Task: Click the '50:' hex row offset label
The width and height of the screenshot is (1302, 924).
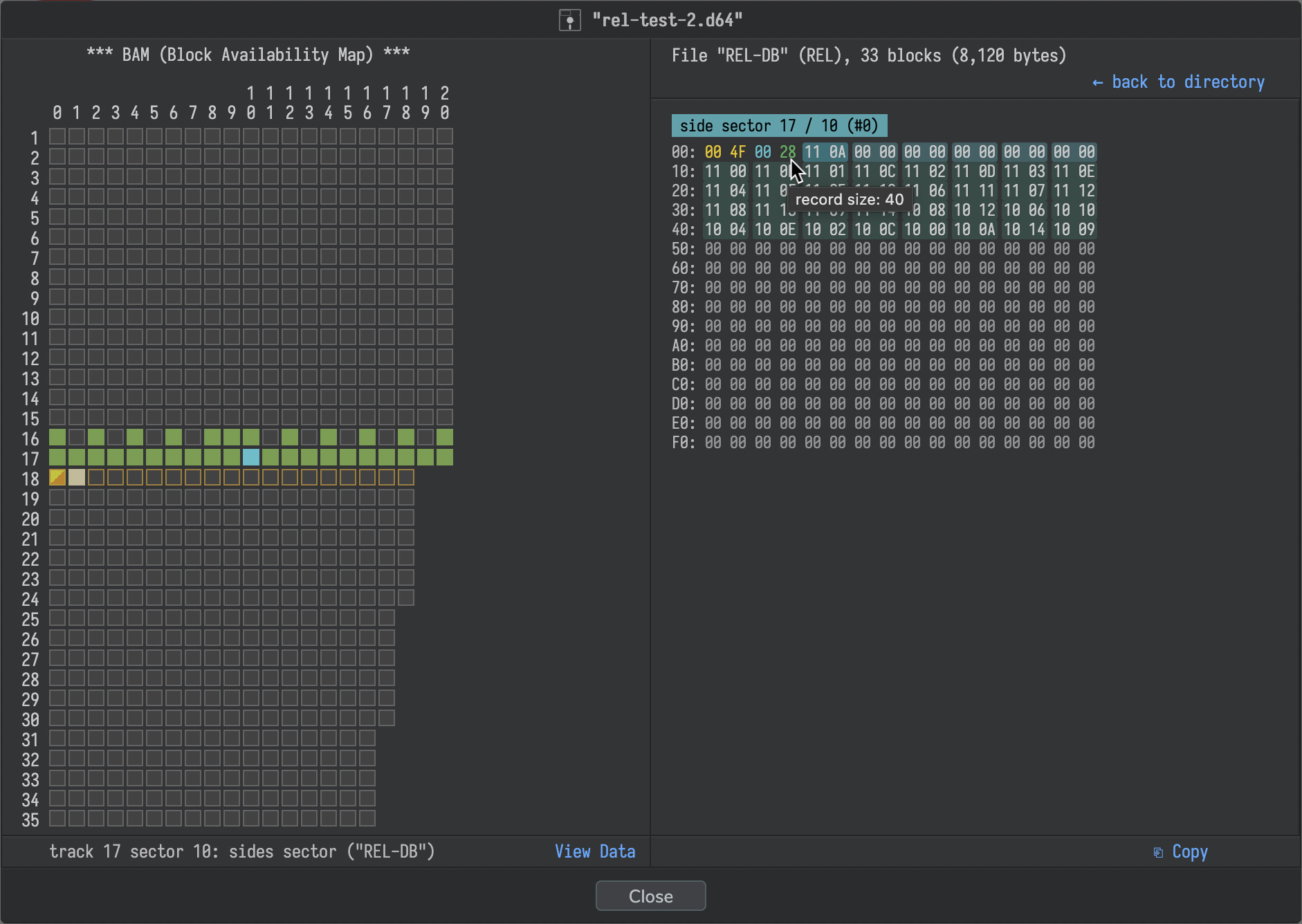Action: pos(684,249)
